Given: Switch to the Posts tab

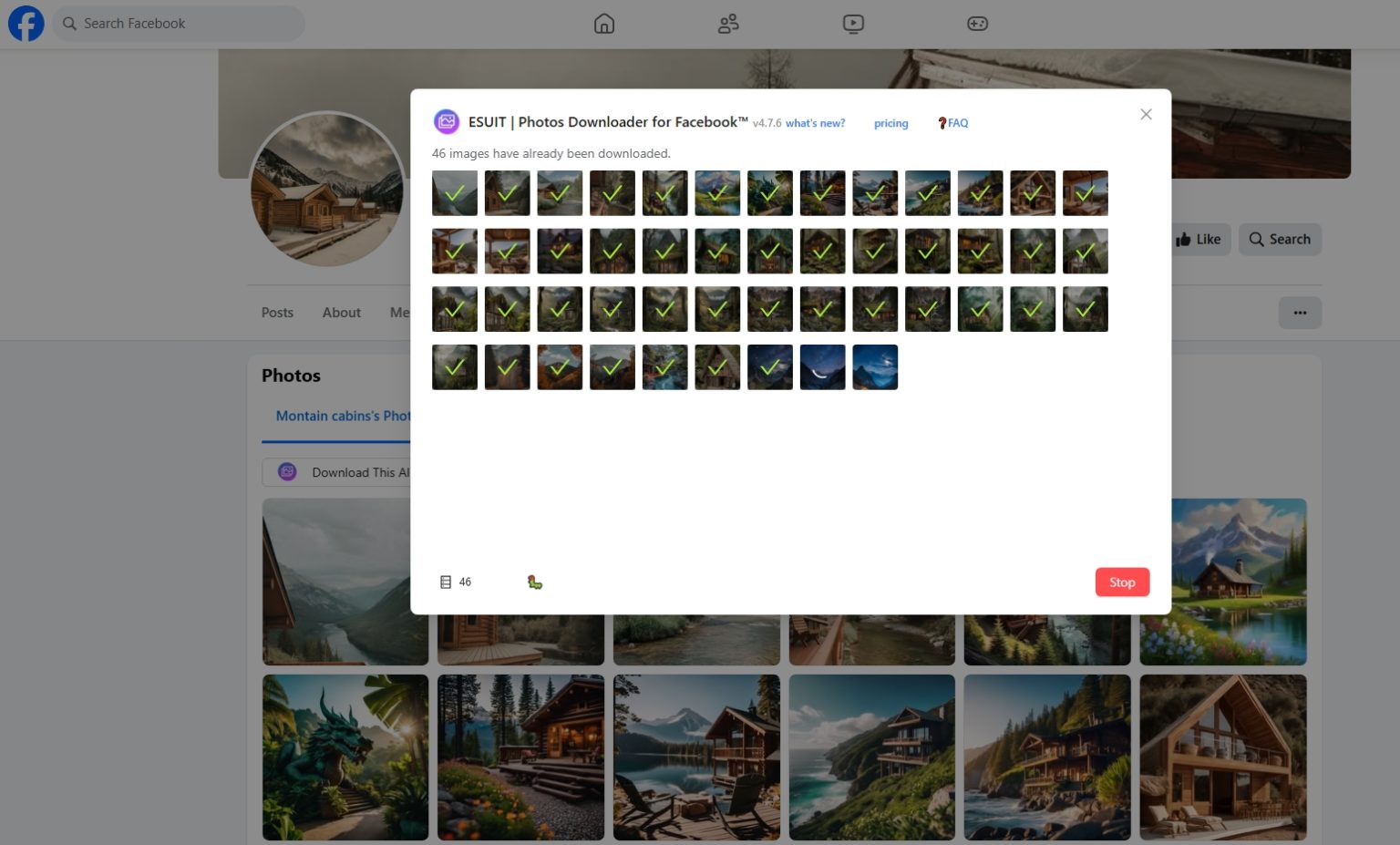Looking at the screenshot, I should point(277,313).
